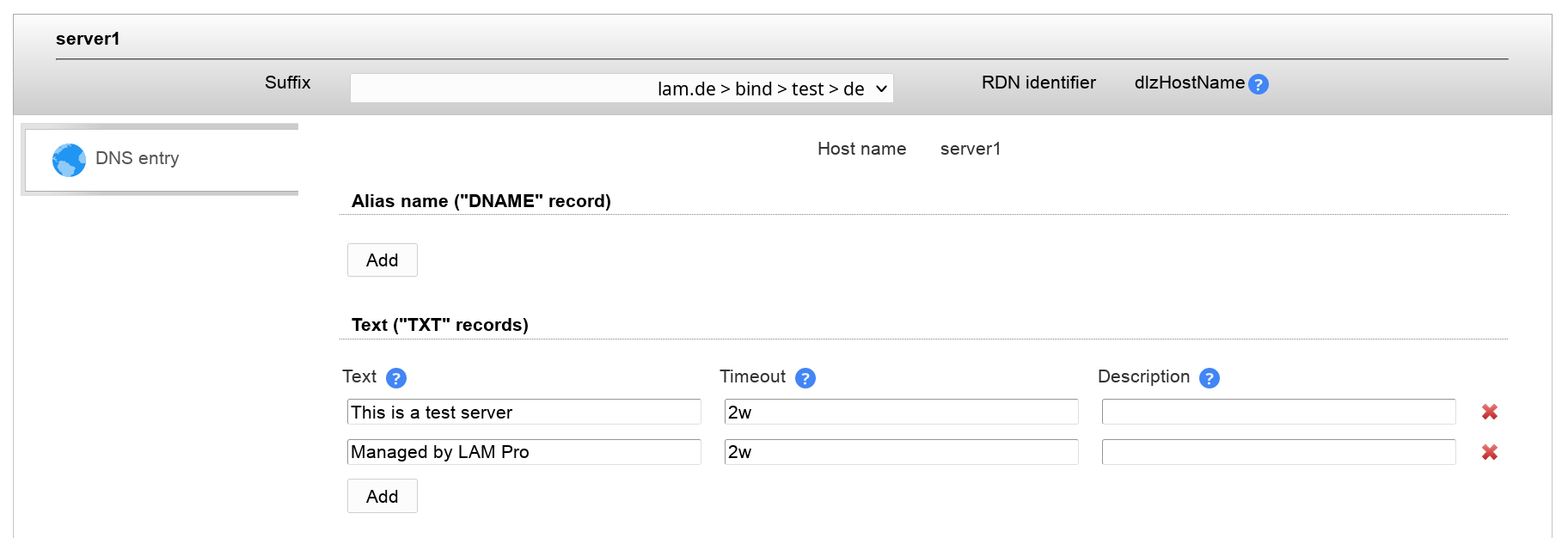Click the DNS entry globe icon
1568x538 pixels.
click(x=69, y=160)
